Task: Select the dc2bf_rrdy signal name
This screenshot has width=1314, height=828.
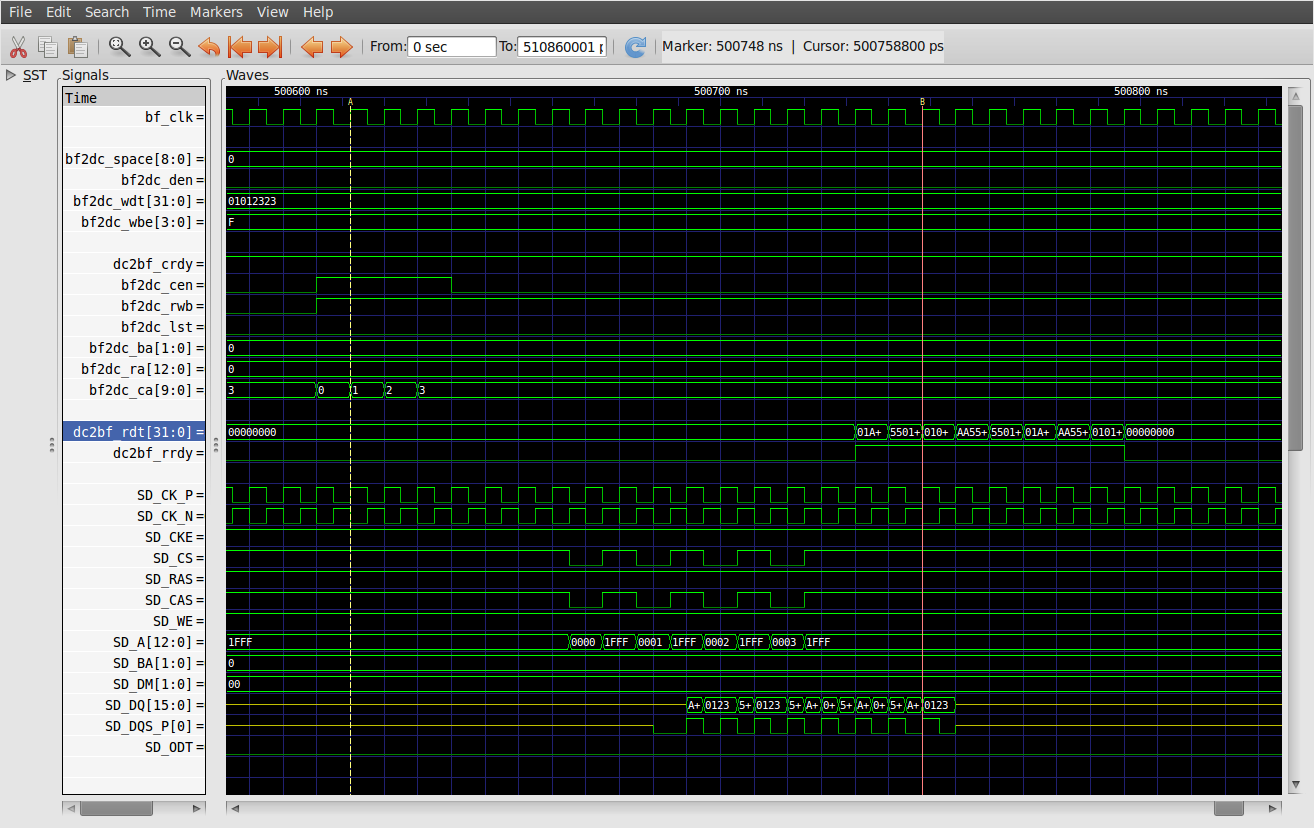Action: tap(161, 453)
